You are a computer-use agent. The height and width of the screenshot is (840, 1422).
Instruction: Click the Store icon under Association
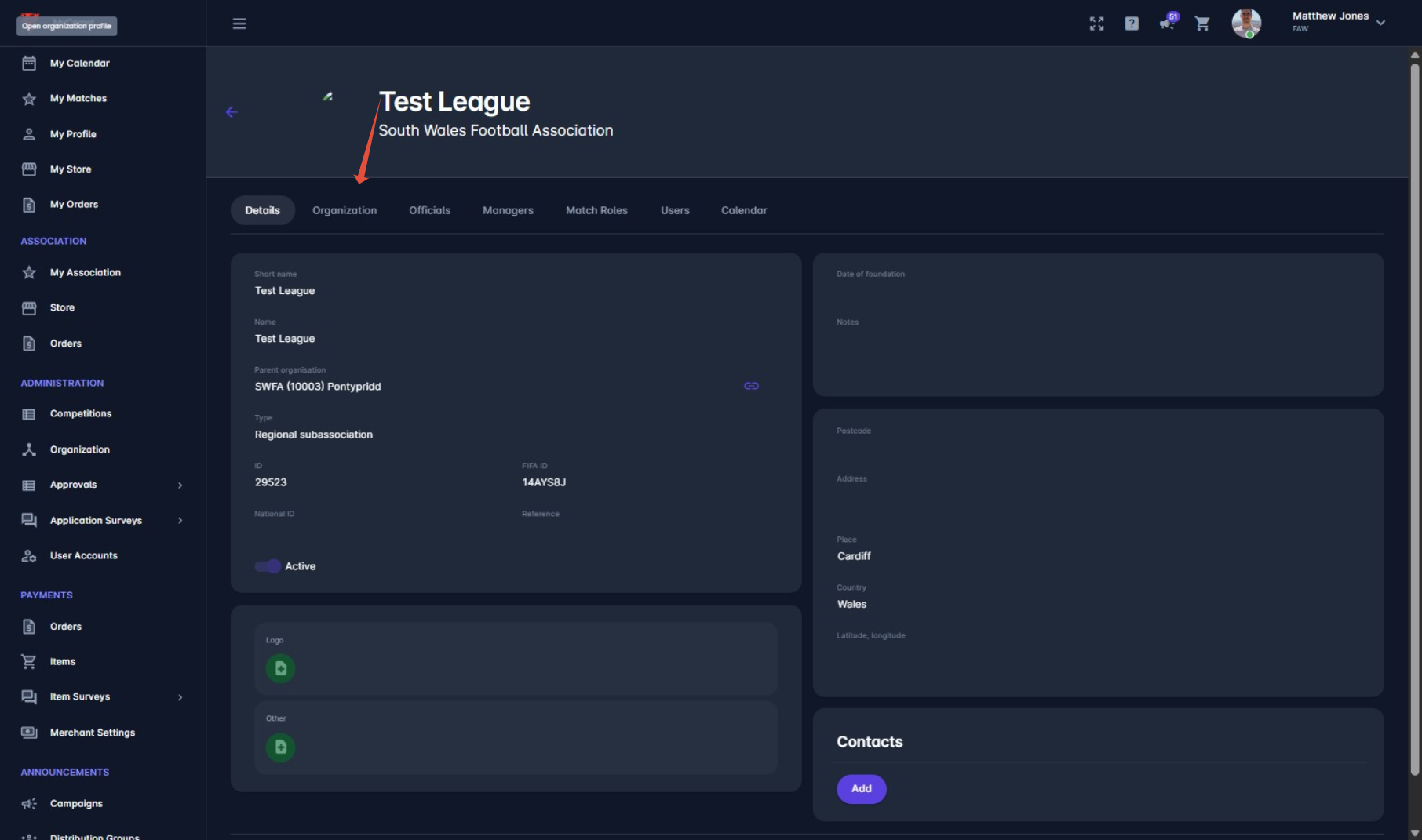pyautogui.click(x=29, y=308)
